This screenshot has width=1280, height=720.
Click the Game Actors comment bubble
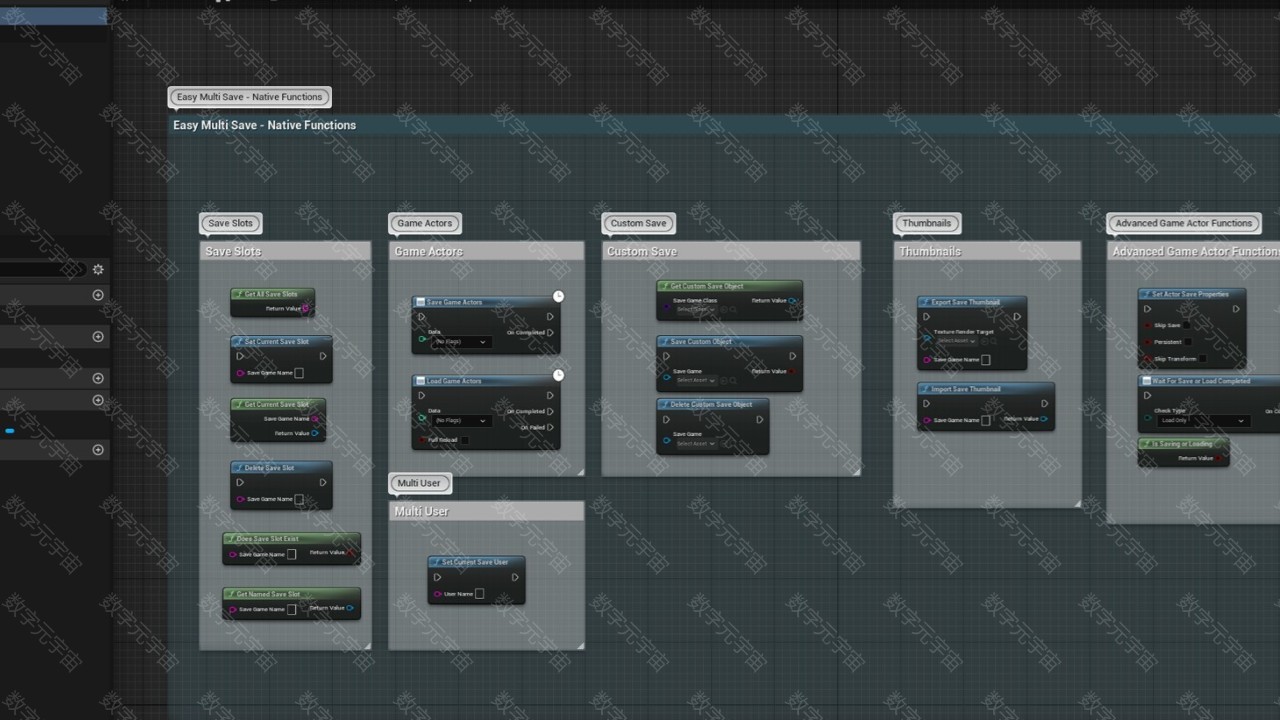pyautogui.click(x=425, y=223)
